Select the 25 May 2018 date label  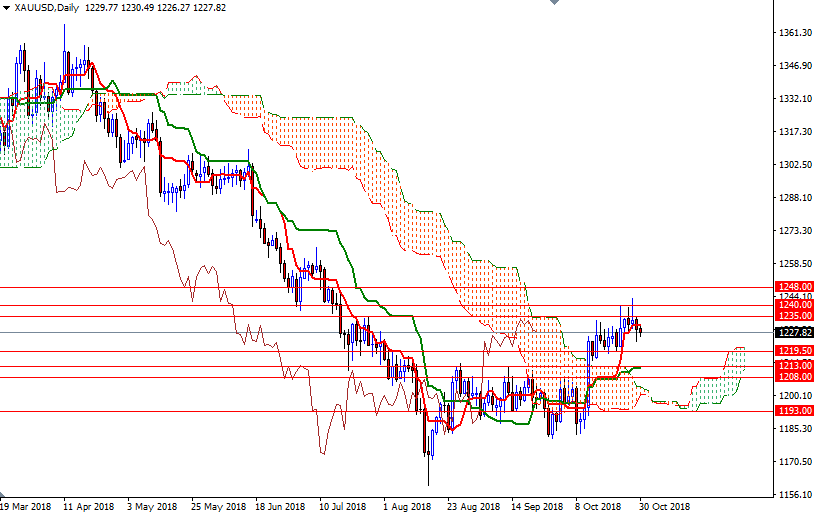218,506
